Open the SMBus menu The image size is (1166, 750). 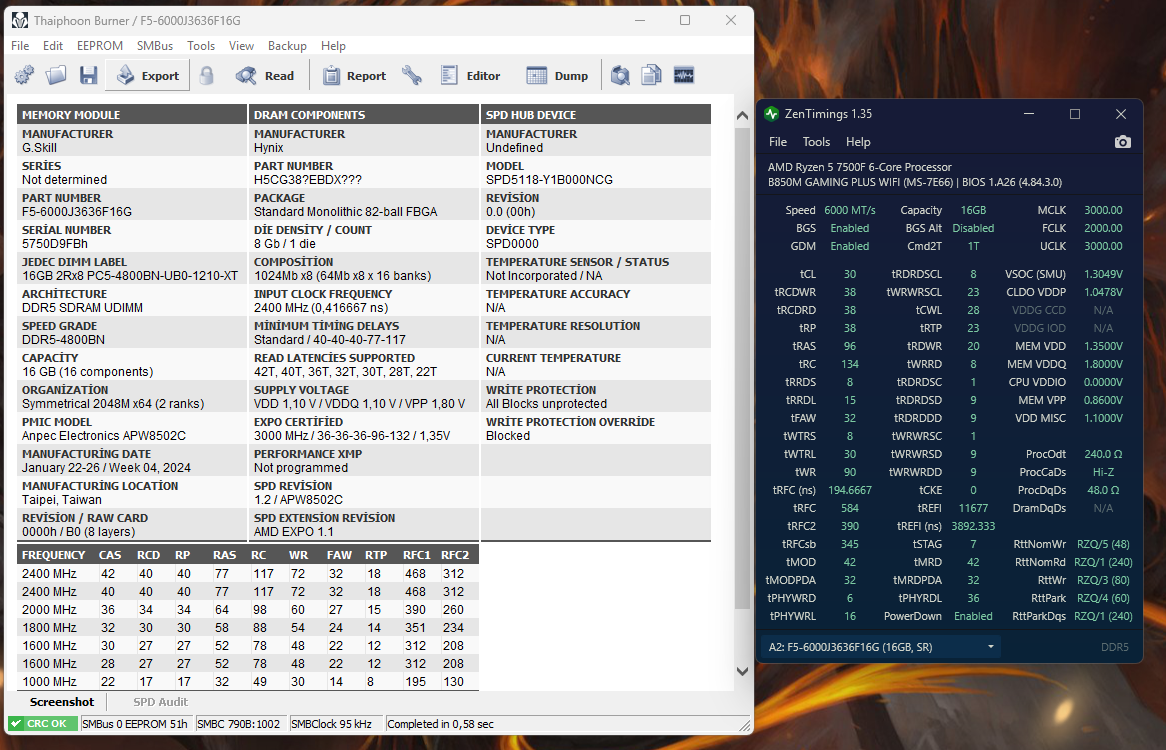tap(155, 45)
